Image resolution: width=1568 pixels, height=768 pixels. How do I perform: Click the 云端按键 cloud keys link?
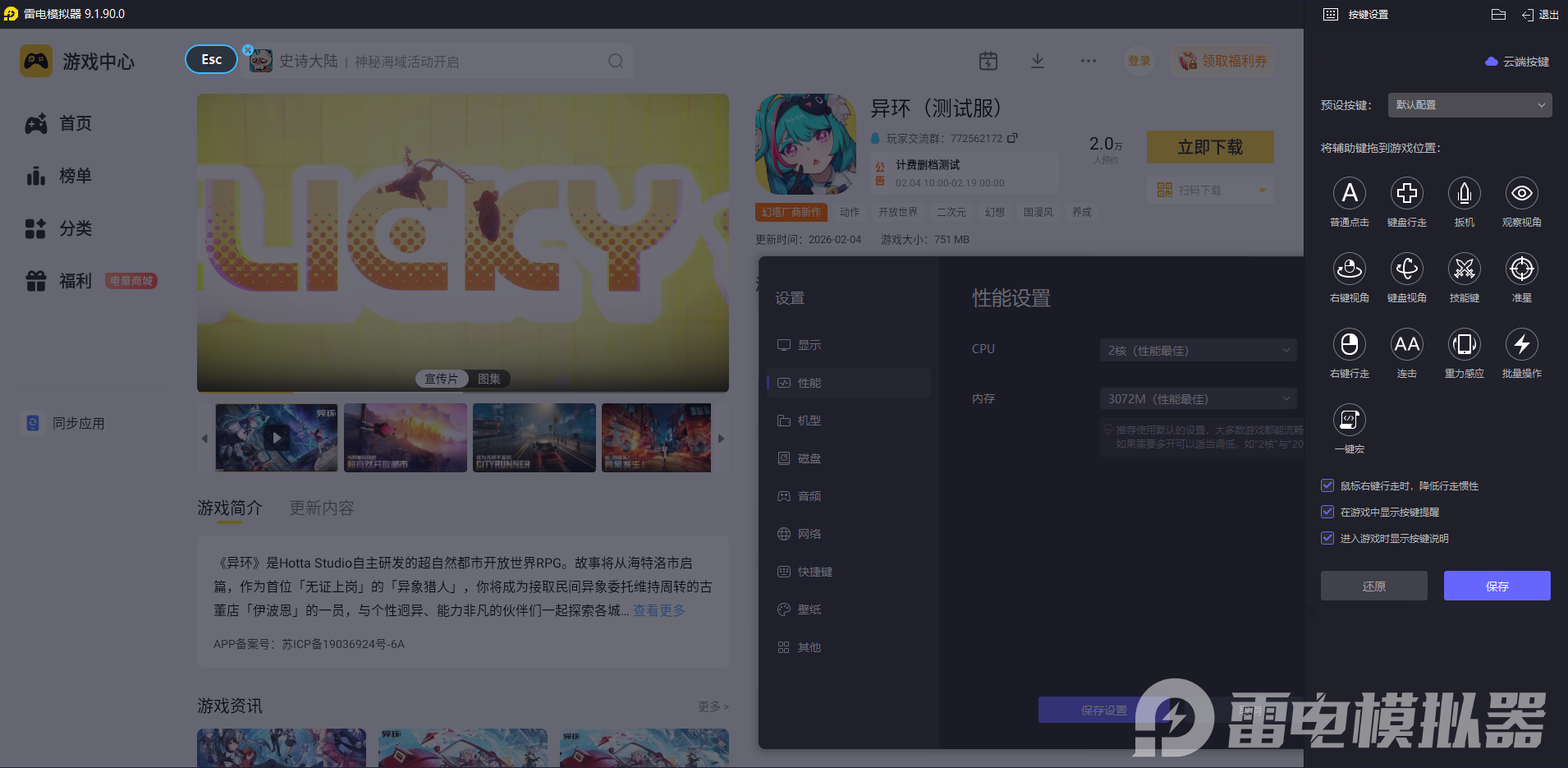1518,62
